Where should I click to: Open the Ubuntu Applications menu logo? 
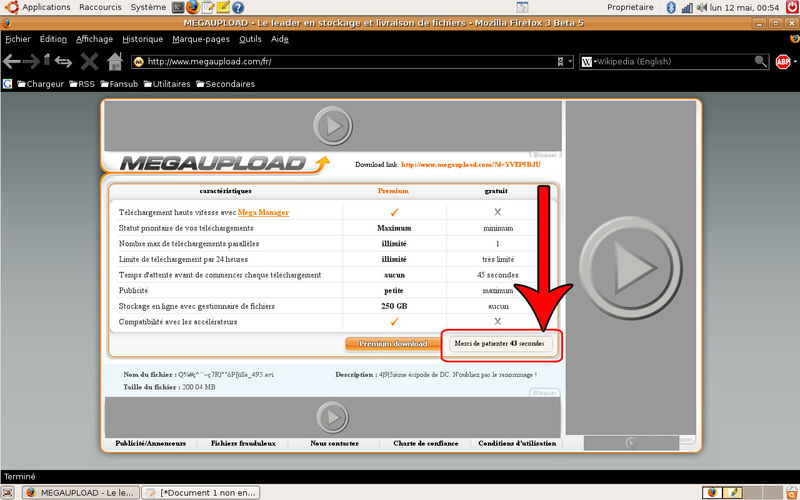11,7
